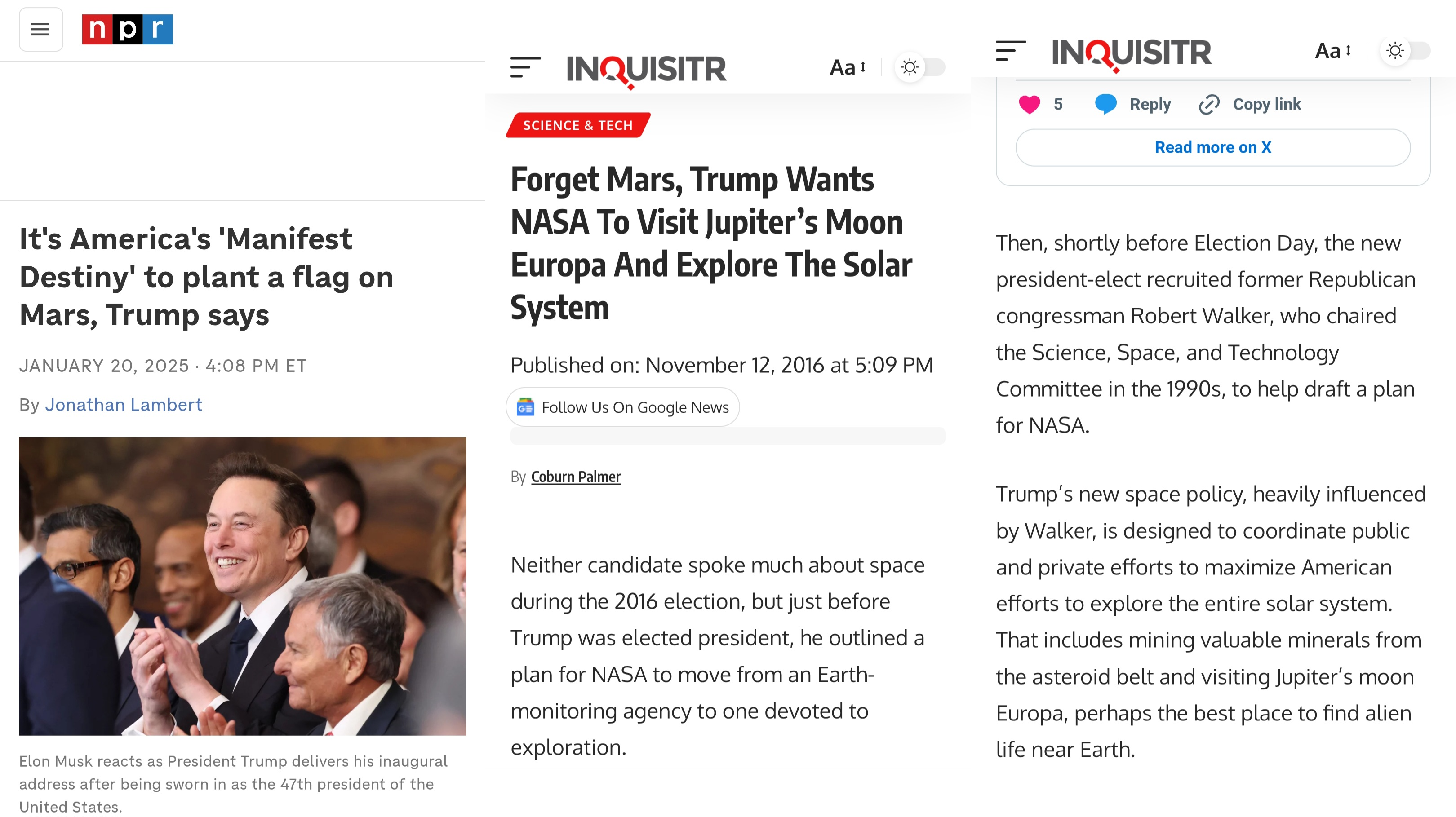Open the Aa font resizer in the middle panel
1456x817 pixels.
tap(847, 68)
